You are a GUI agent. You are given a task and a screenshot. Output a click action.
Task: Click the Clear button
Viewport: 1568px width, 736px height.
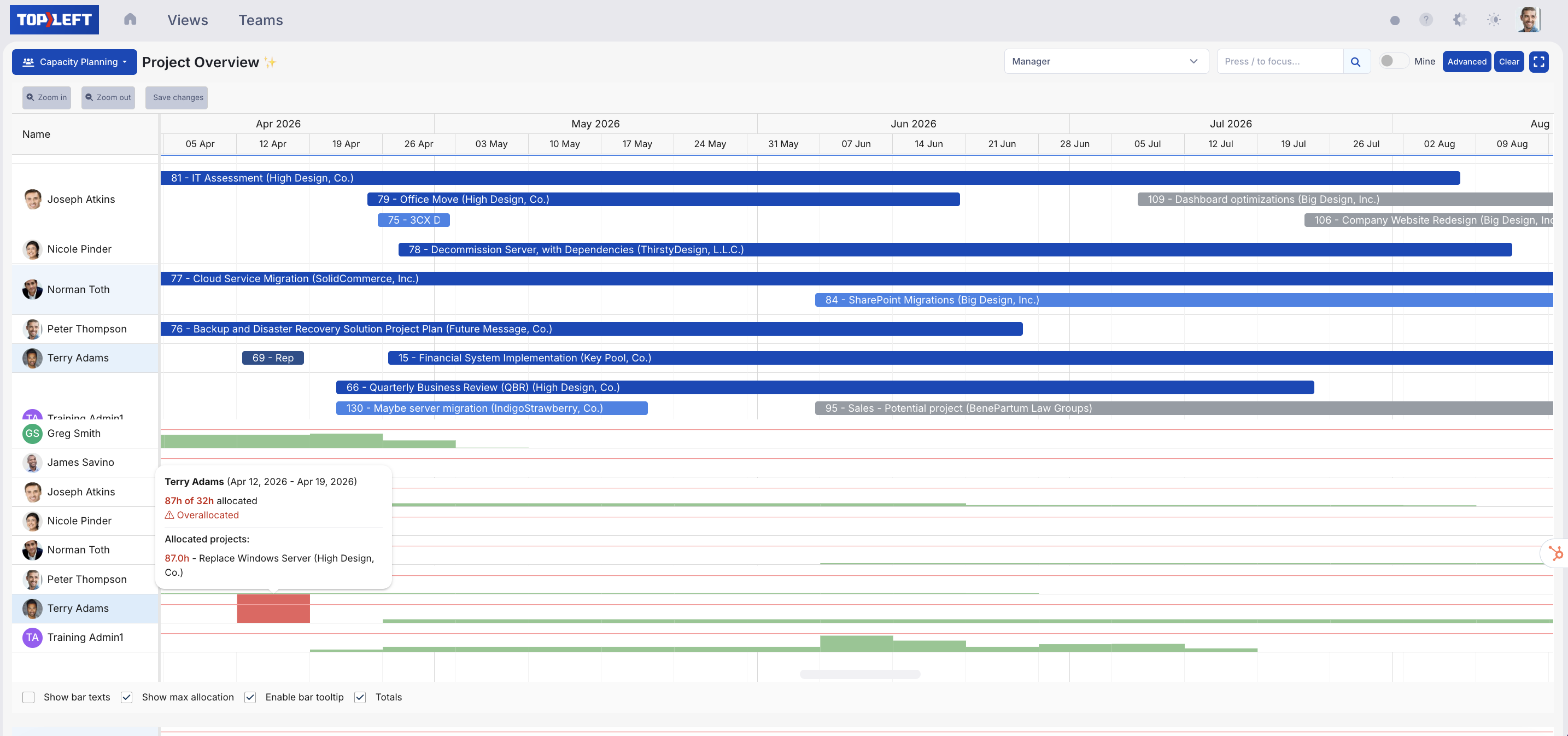[1508, 61]
